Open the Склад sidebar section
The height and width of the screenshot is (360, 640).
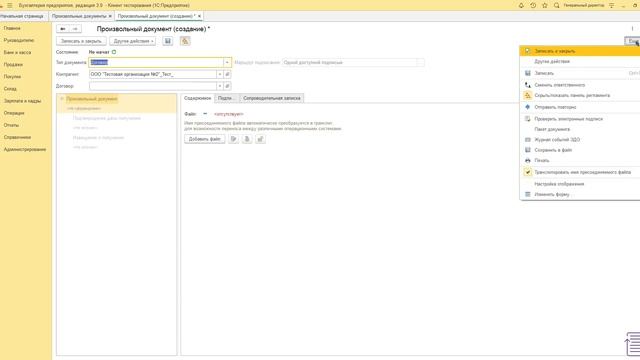pyautogui.click(x=10, y=89)
